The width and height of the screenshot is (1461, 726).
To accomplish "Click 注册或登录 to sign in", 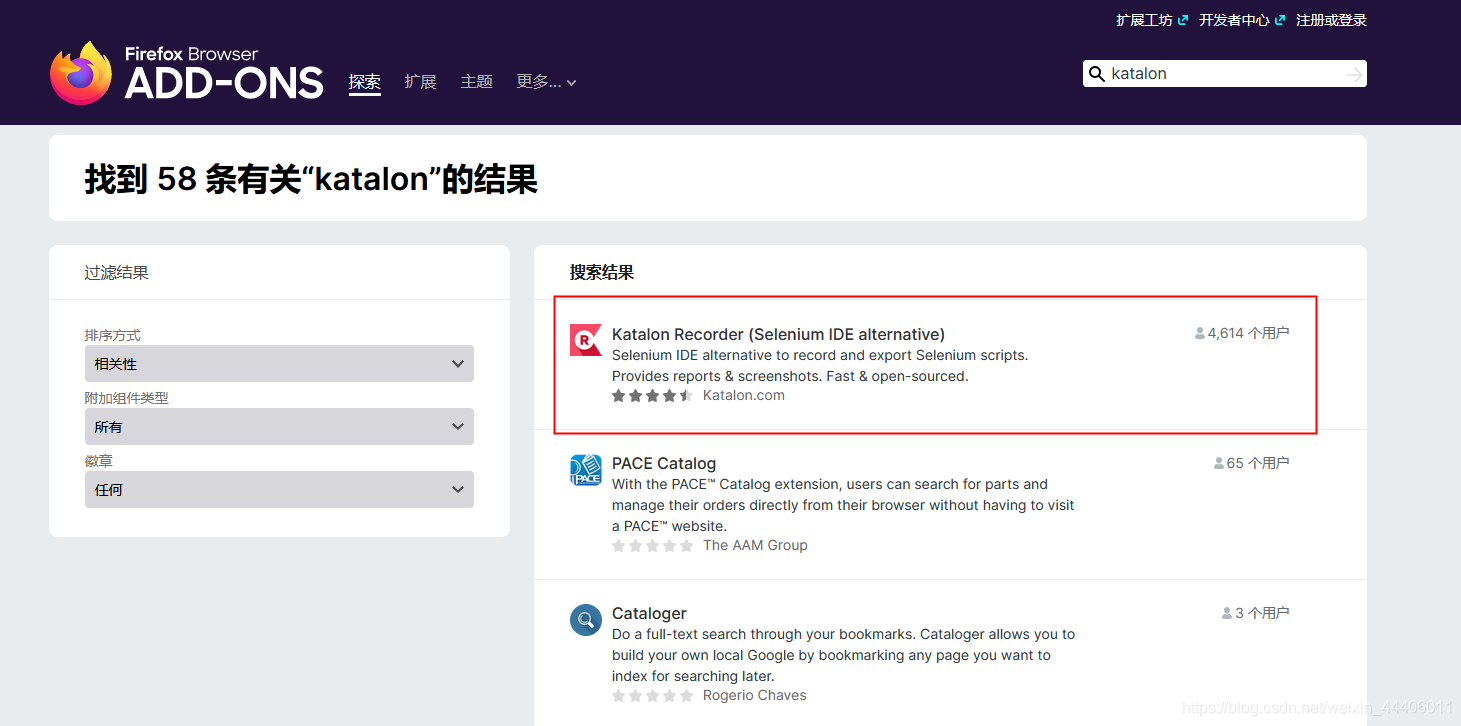I will (x=1331, y=20).
